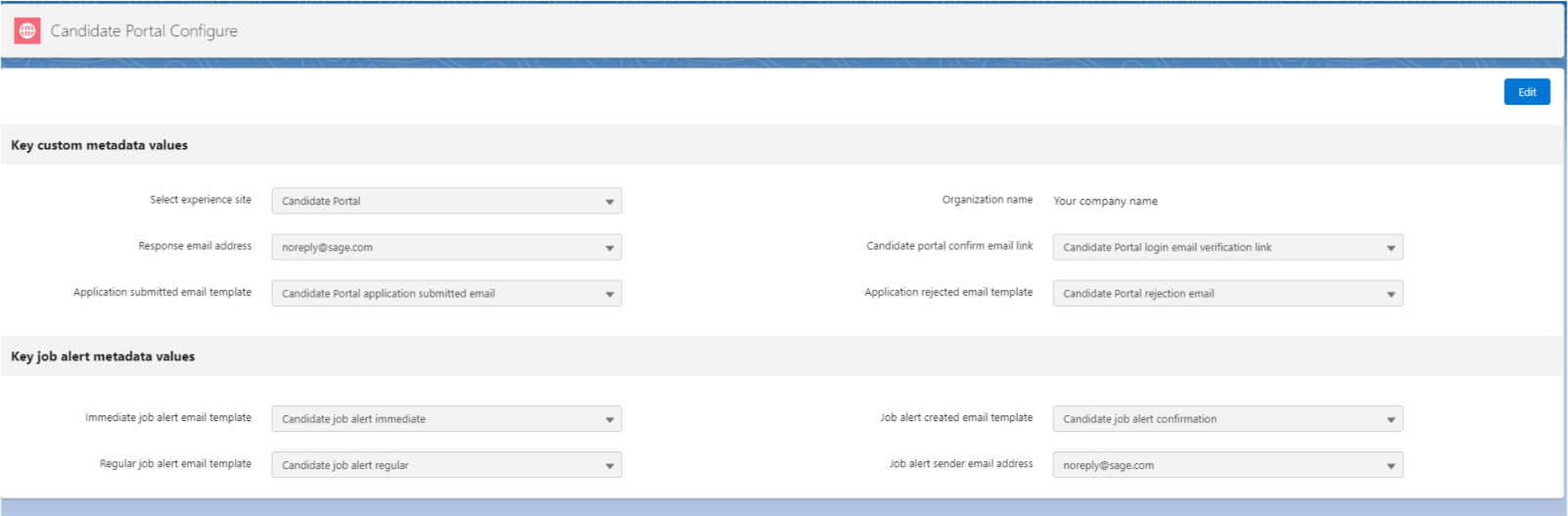Click the Key job alert metadata values heading

pos(103,356)
